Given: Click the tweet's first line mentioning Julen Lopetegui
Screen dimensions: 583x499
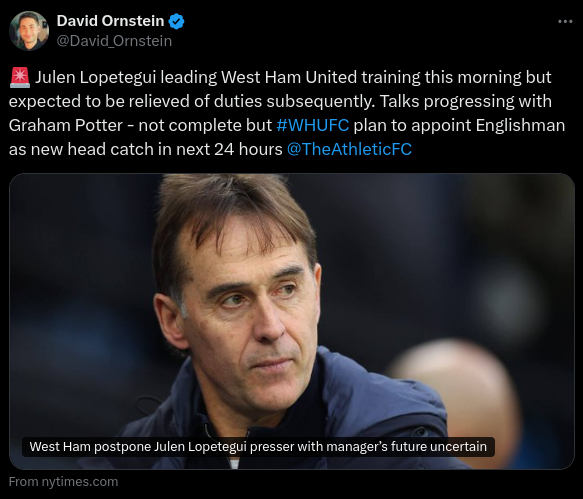Looking at the screenshot, I should (280, 77).
